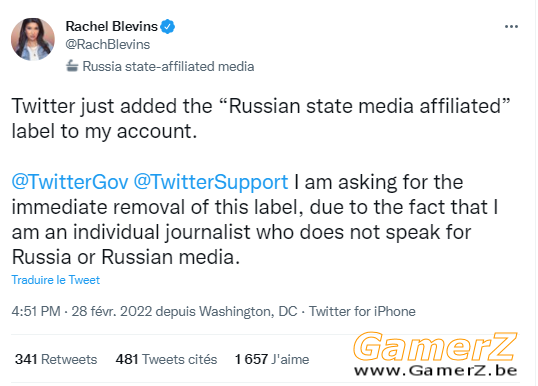Open the @TwitterGov mention
Screen dimensions: 538x386
click(x=70, y=182)
